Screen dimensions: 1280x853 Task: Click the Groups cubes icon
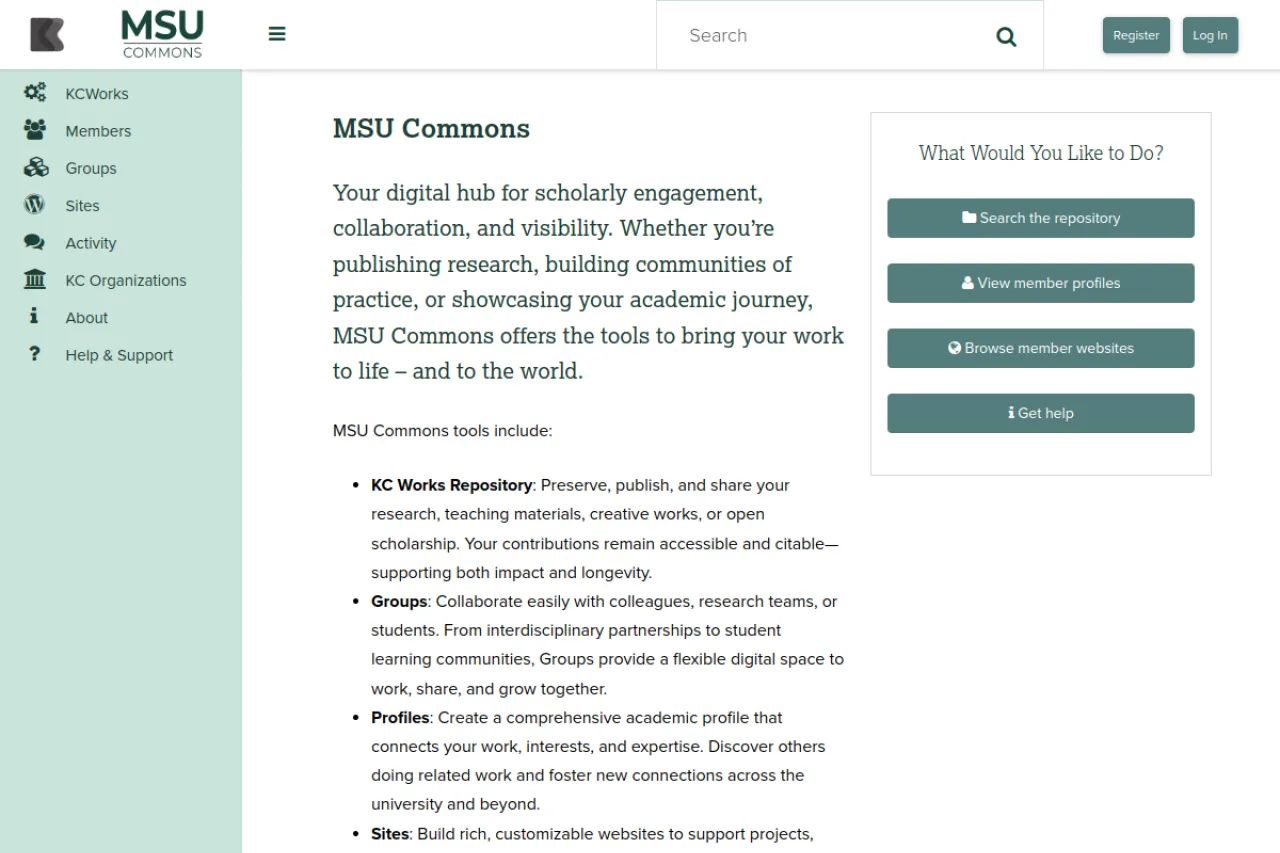pyautogui.click(x=35, y=168)
